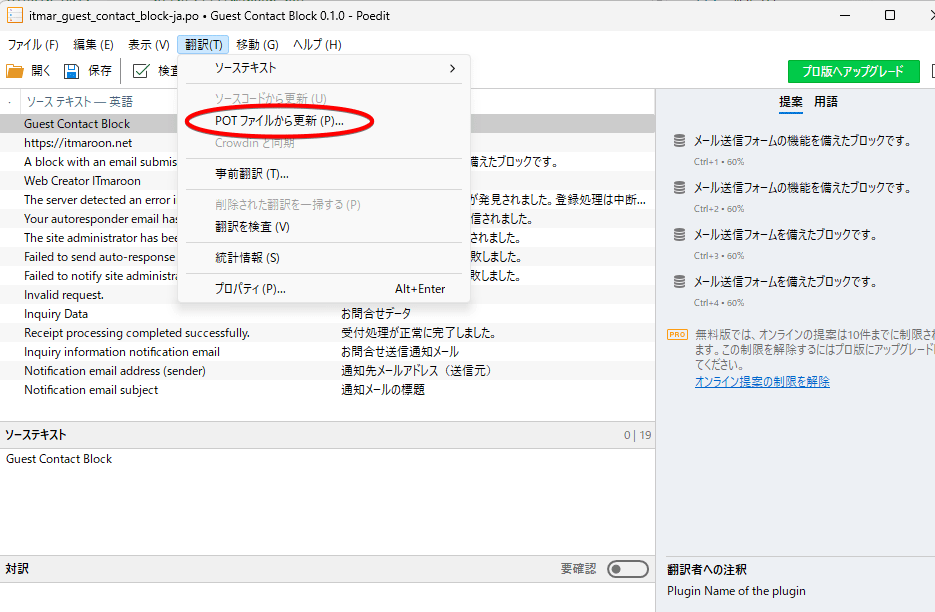The height and width of the screenshot is (612, 935).
Task: Select the Invalid request. row
Action: (327, 295)
